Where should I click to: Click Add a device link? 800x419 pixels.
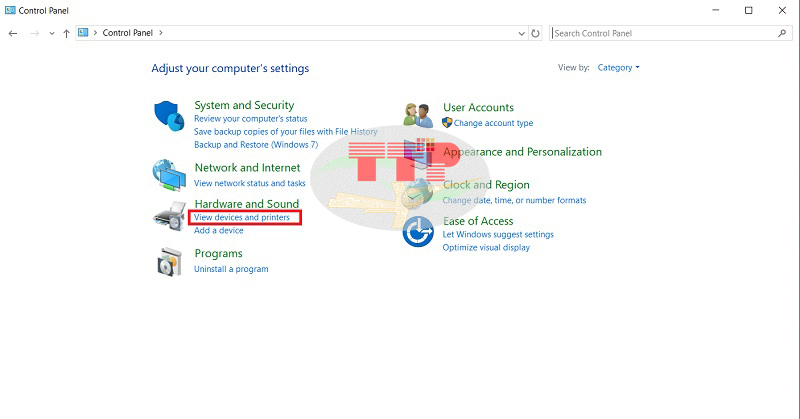(218, 230)
